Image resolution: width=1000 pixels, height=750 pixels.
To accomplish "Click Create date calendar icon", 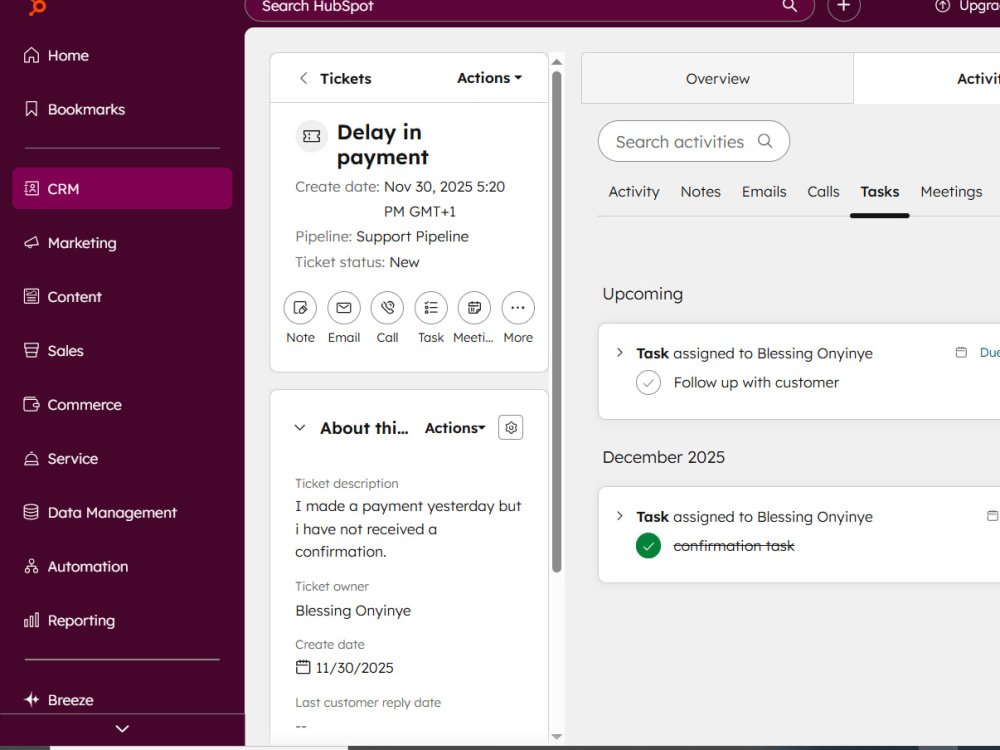I will [x=303, y=667].
